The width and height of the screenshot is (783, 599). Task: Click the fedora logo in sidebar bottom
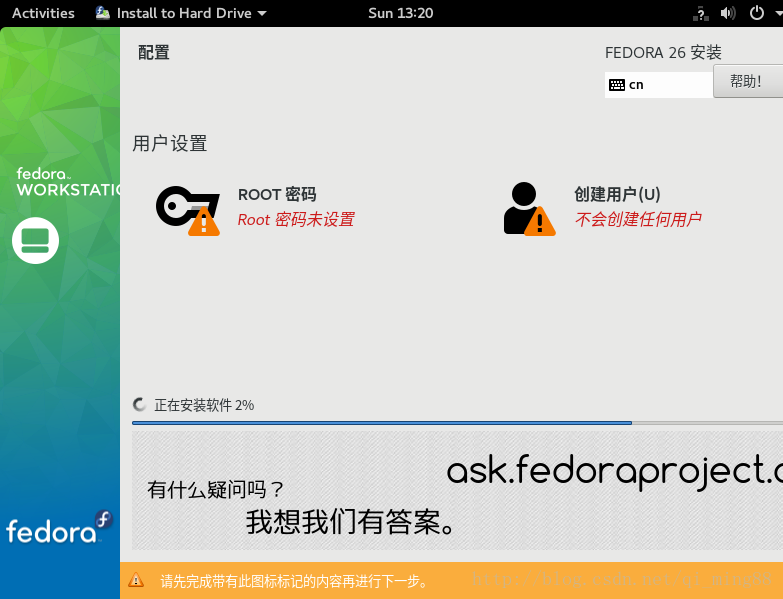point(59,527)
